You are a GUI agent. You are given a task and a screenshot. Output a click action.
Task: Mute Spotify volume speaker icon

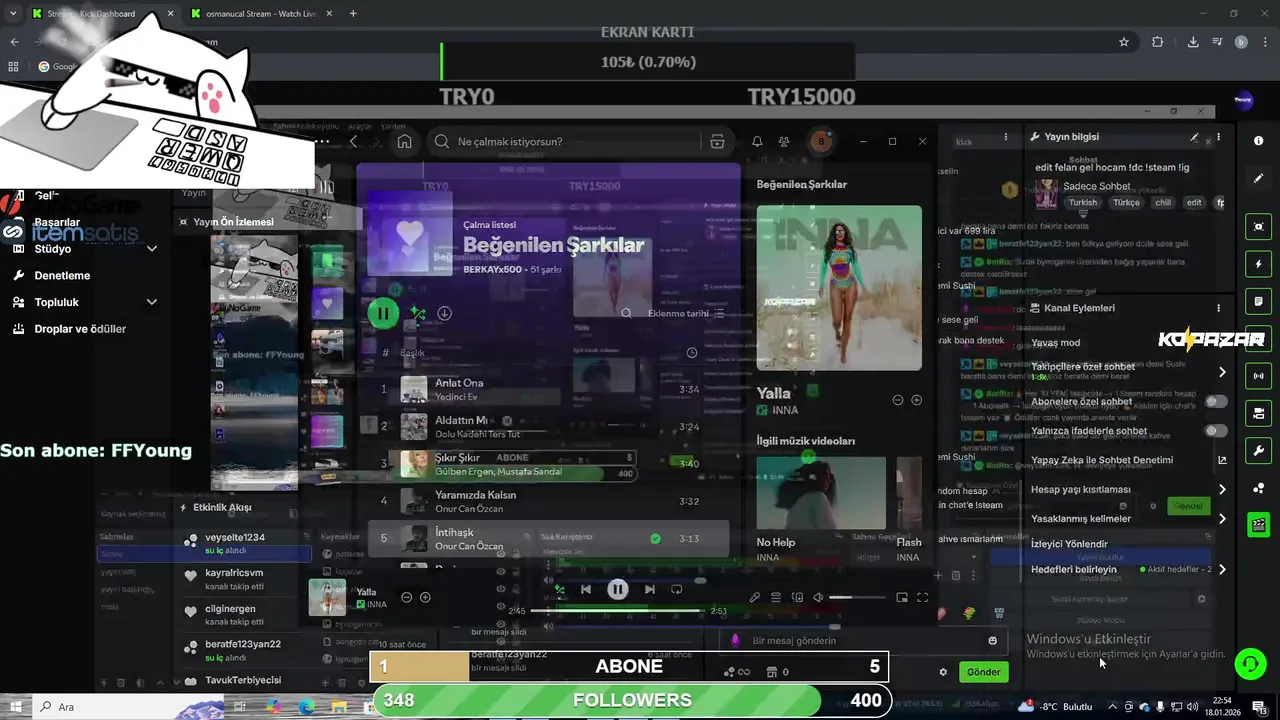coord(818,597)
